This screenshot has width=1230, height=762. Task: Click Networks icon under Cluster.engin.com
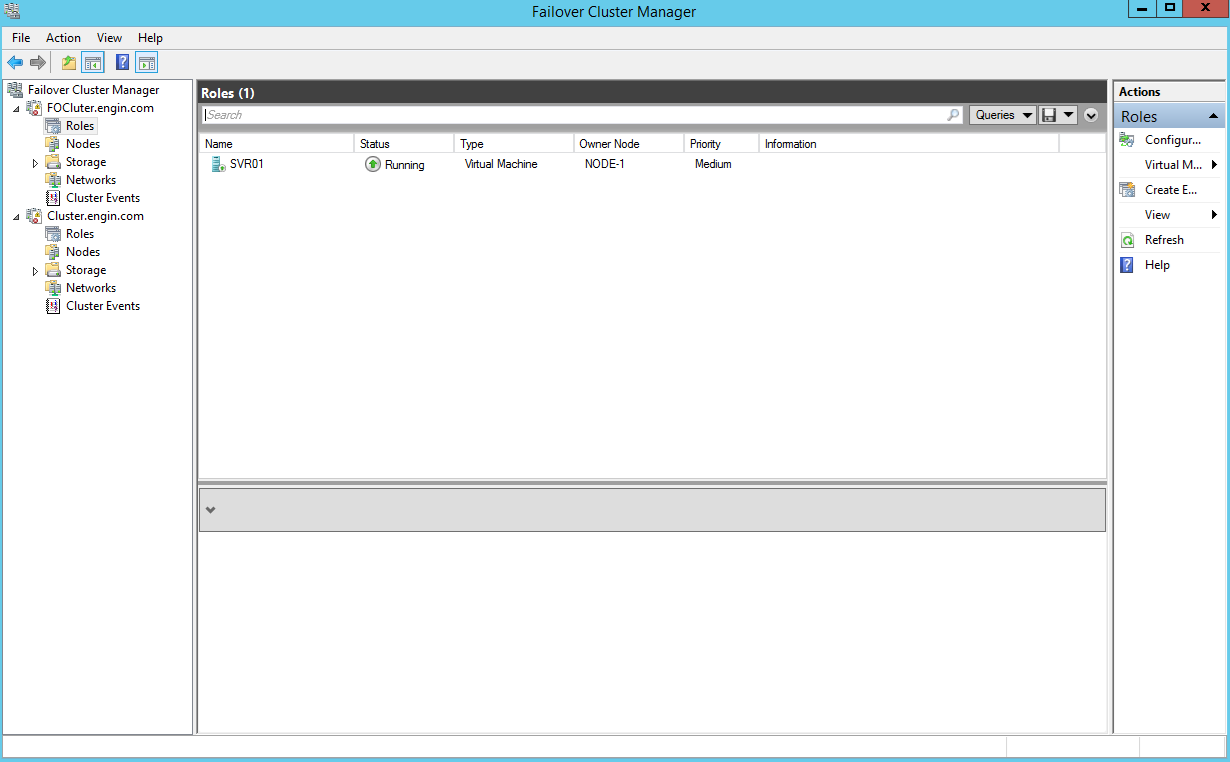click(x=53, y=288)
